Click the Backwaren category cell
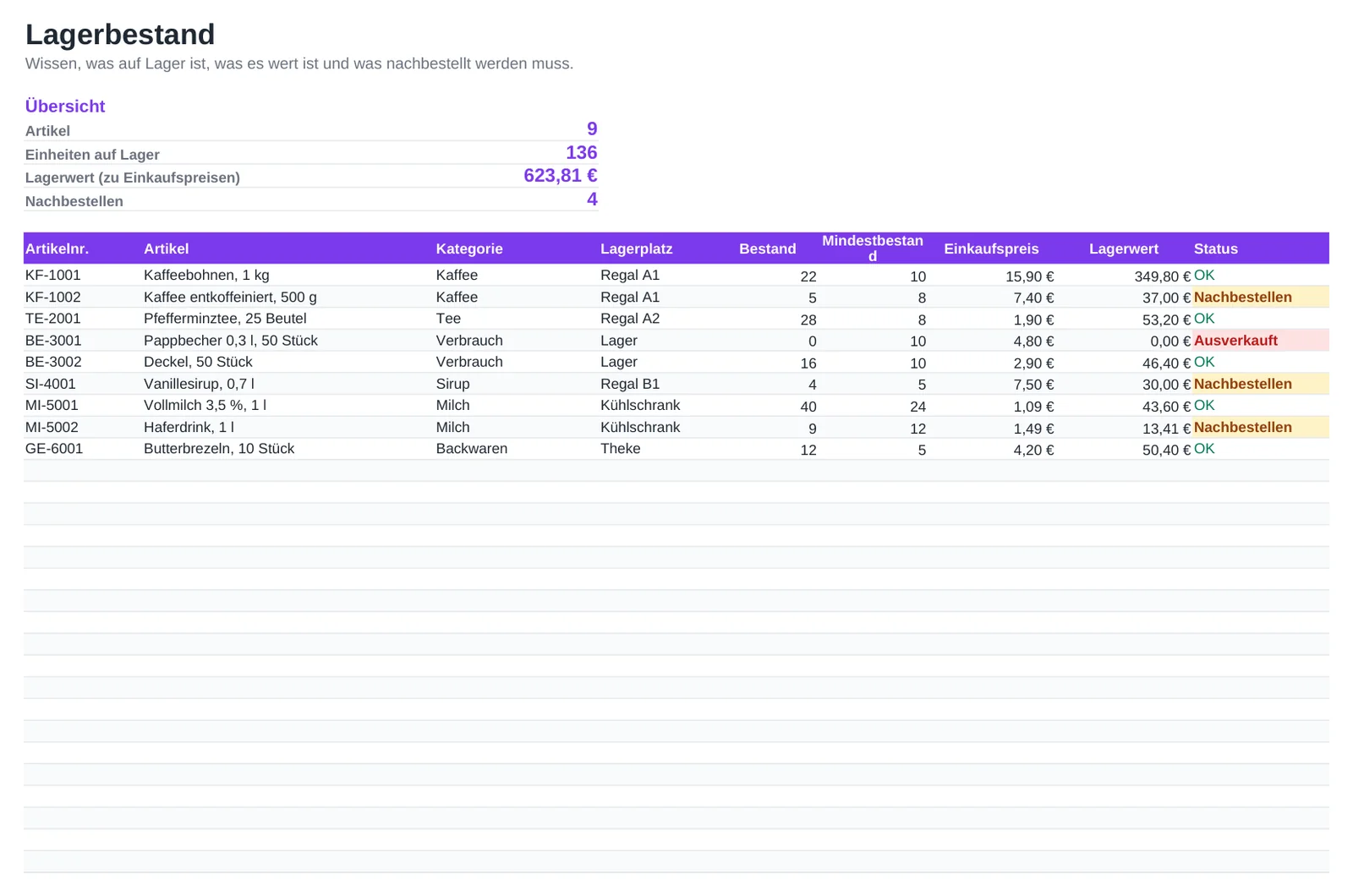The width and height of the screenshot is (1353, 896). pos(472,449)
